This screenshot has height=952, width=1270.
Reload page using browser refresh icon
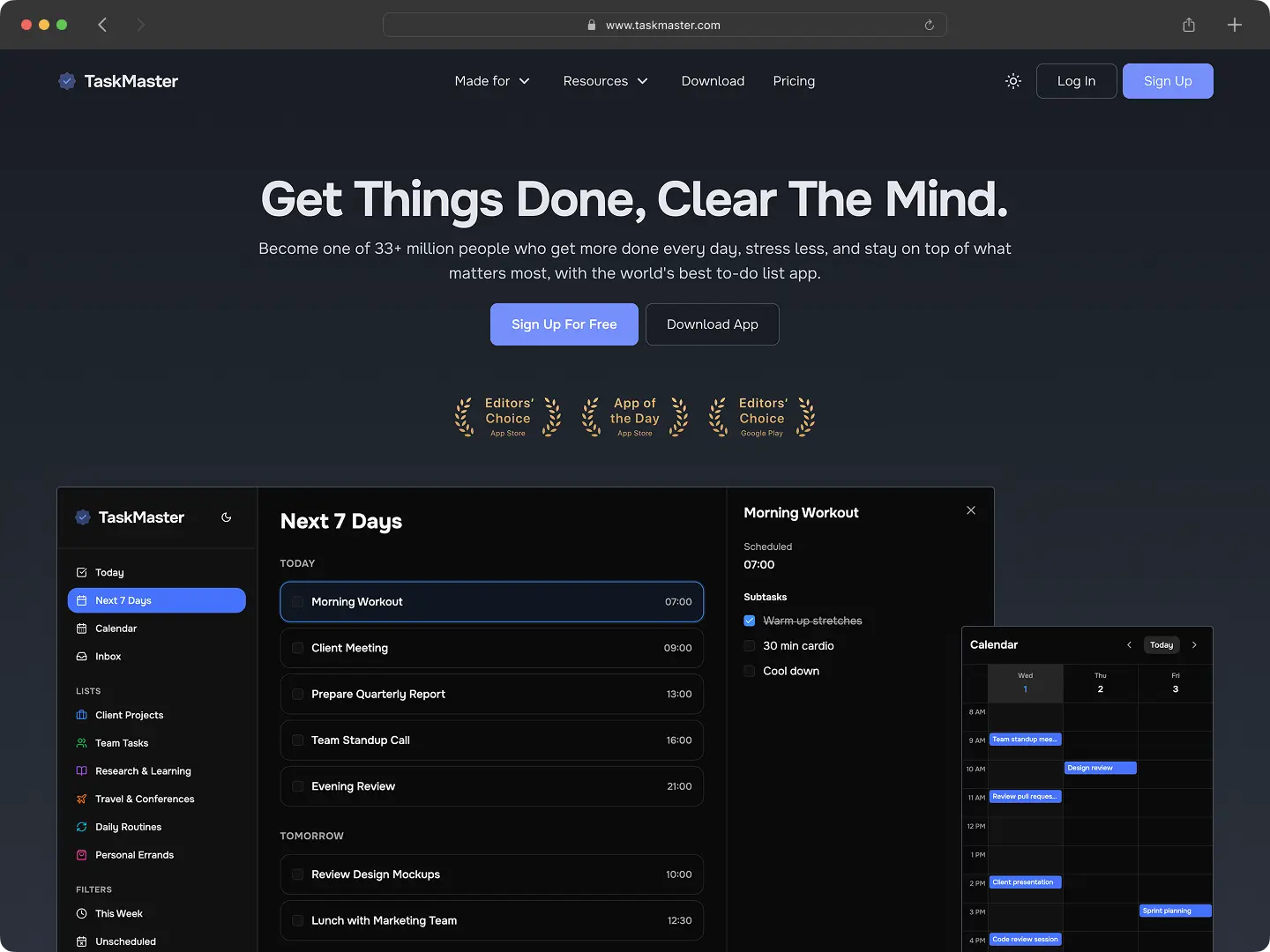929,25
